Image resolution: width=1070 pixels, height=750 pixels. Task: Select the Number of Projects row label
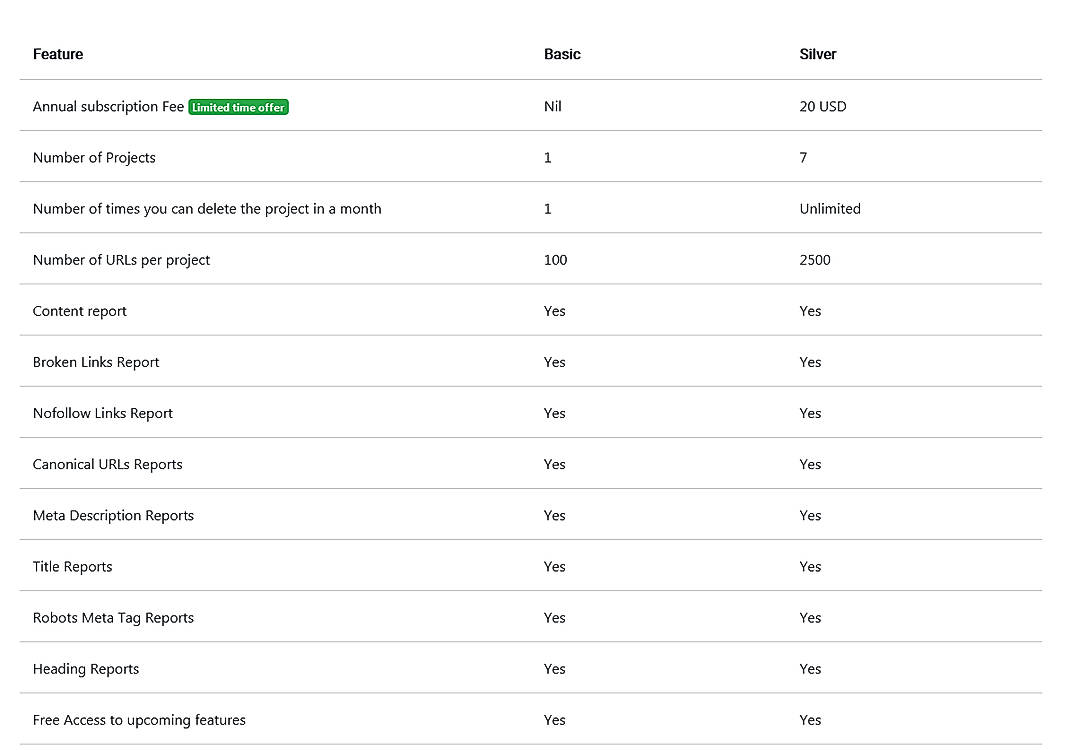(94, 158)
